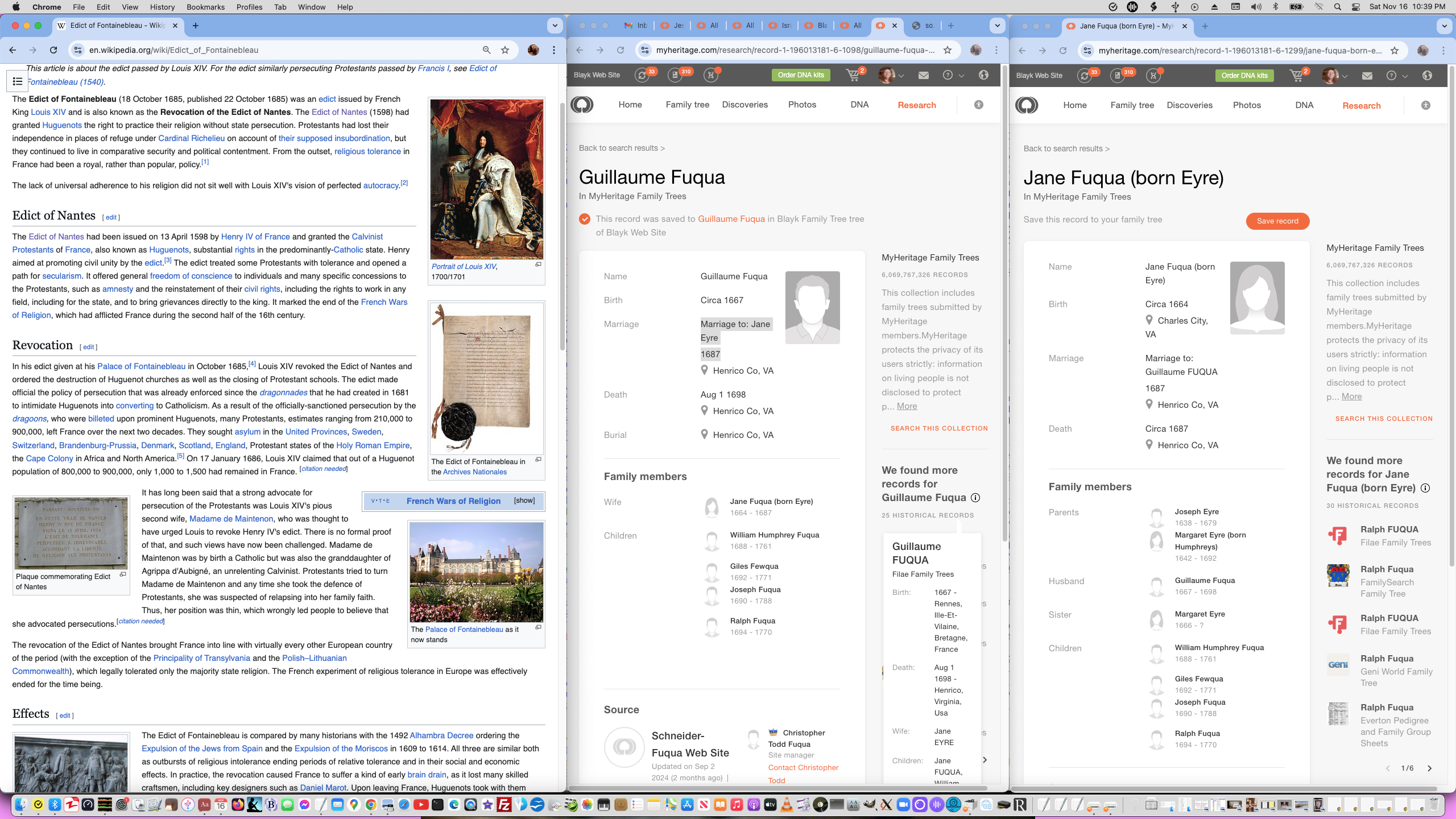1456x819 pixels.
Task: Click MyHeritage logo in Guillaume Fuqua window
Action: click(x=582, y=105)
